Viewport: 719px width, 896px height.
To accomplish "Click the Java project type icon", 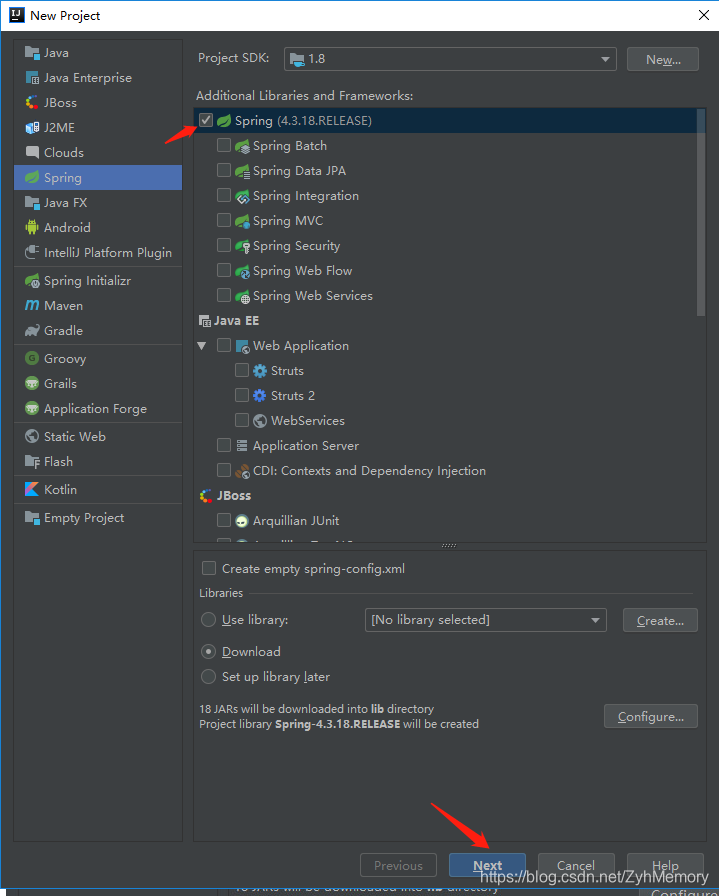I will pos(32,53).
